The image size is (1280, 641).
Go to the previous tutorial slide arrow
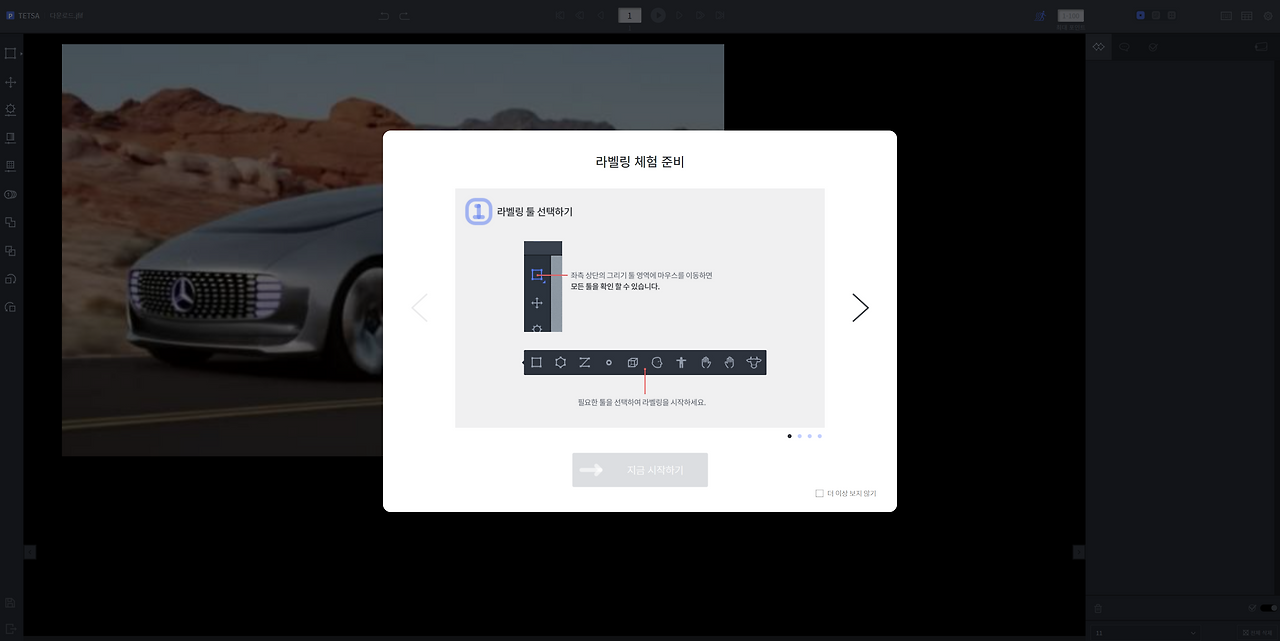tap(419, 308)
